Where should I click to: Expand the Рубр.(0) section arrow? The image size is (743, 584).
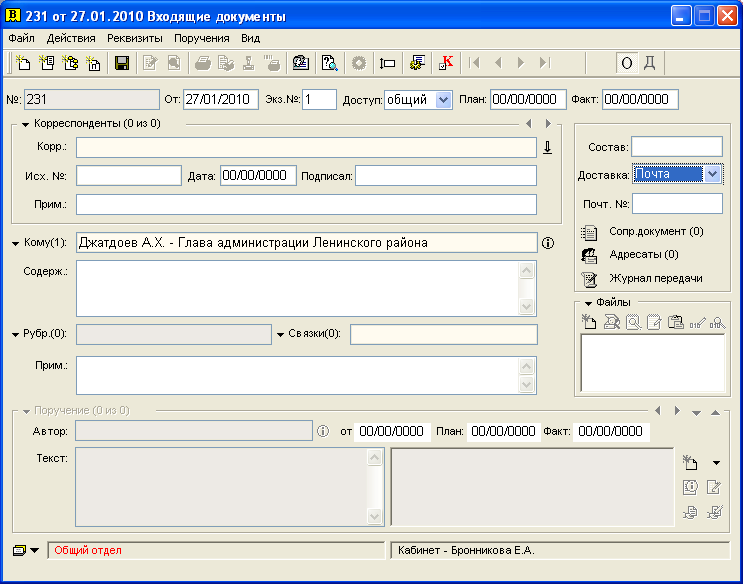point(16,335)
